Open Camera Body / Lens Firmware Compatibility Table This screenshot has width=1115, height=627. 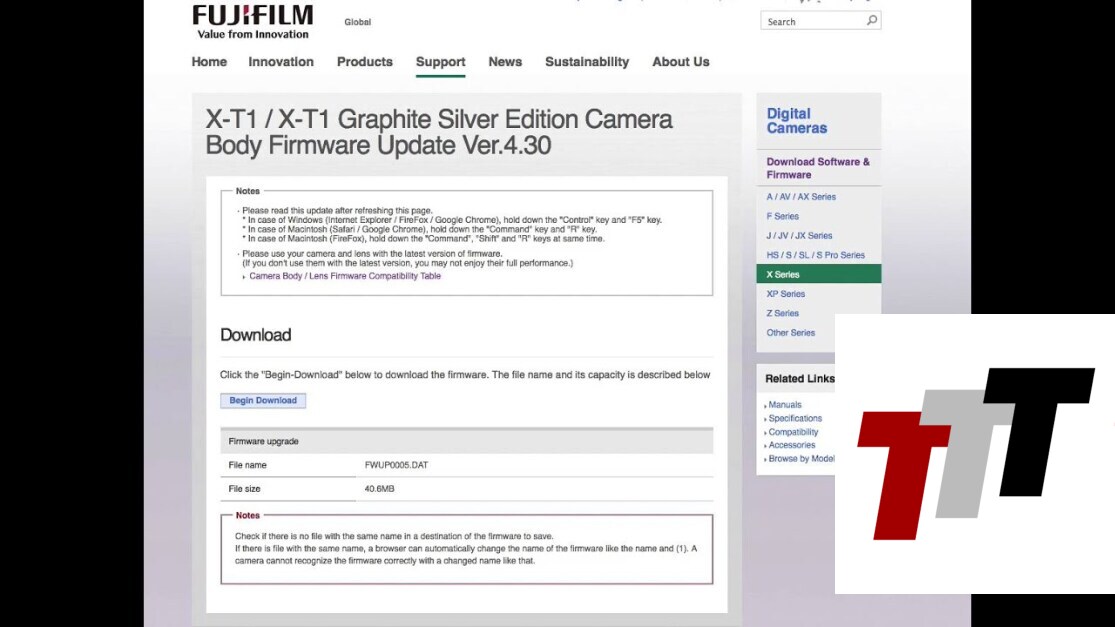click(344, 276)
